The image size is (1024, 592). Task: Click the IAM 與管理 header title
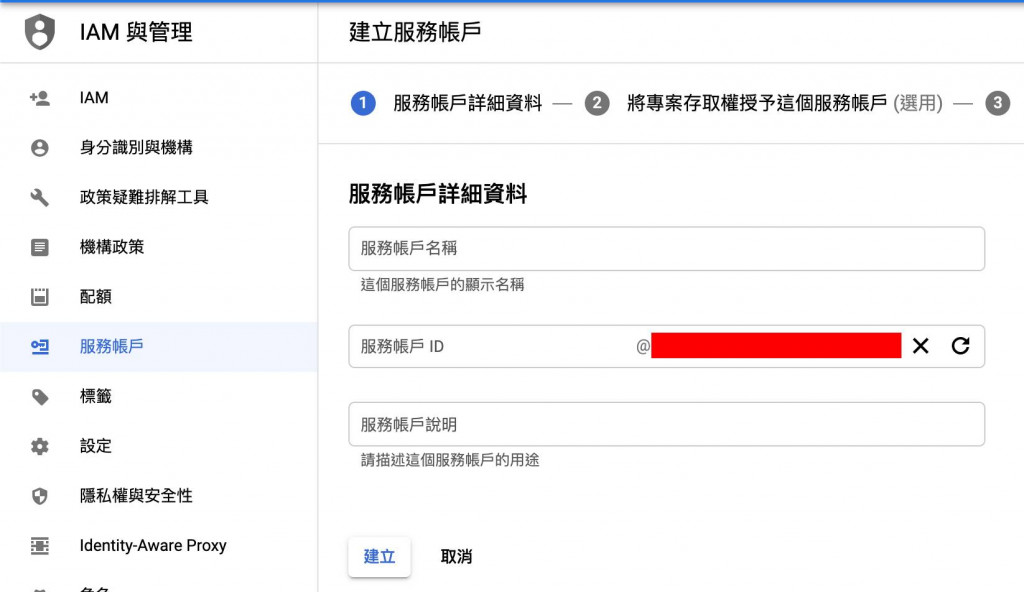coord(136,32)
